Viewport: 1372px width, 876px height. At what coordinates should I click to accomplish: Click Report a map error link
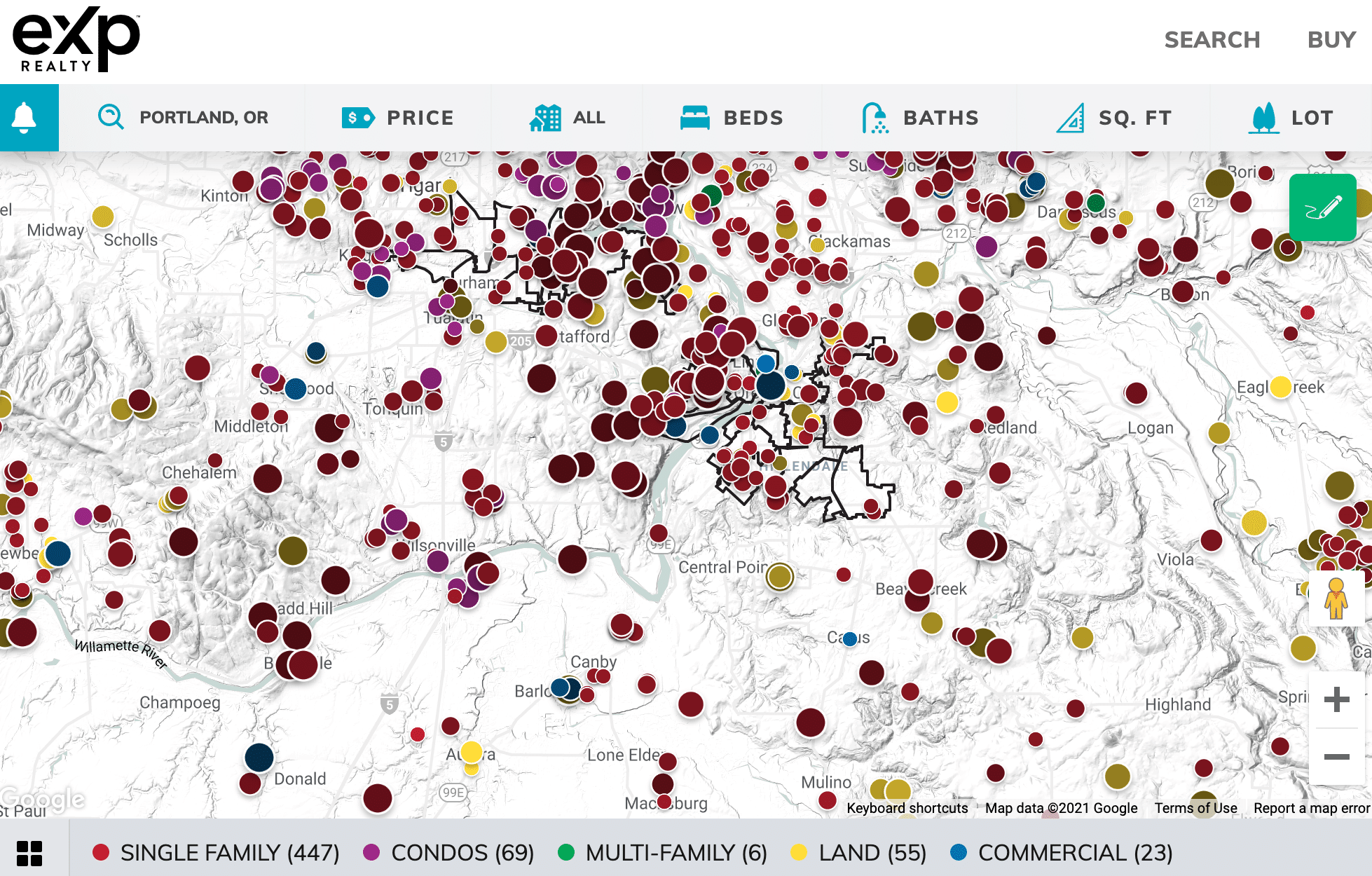(x=1311, y=808)
